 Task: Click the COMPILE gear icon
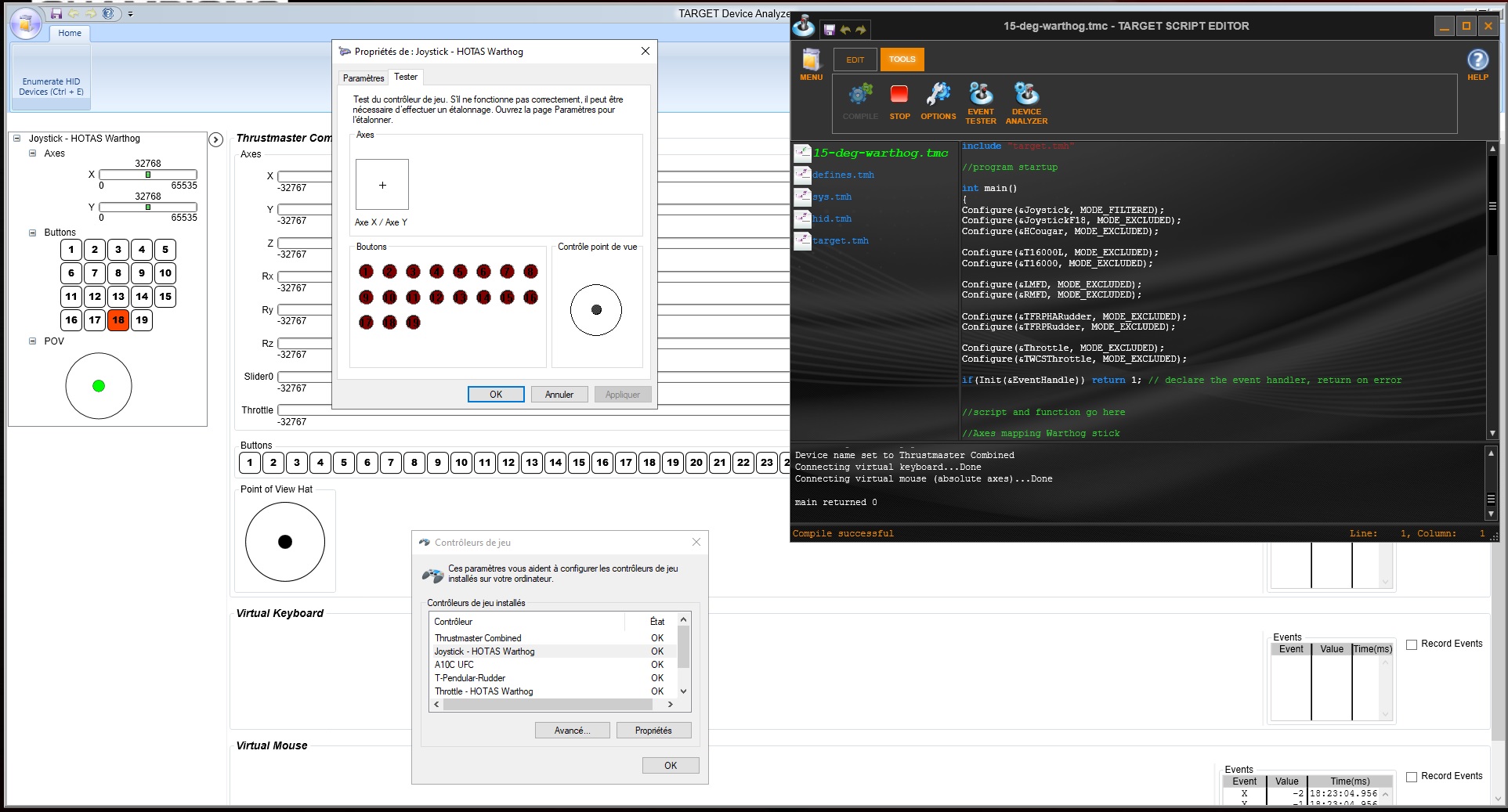[x=860, y=102]
